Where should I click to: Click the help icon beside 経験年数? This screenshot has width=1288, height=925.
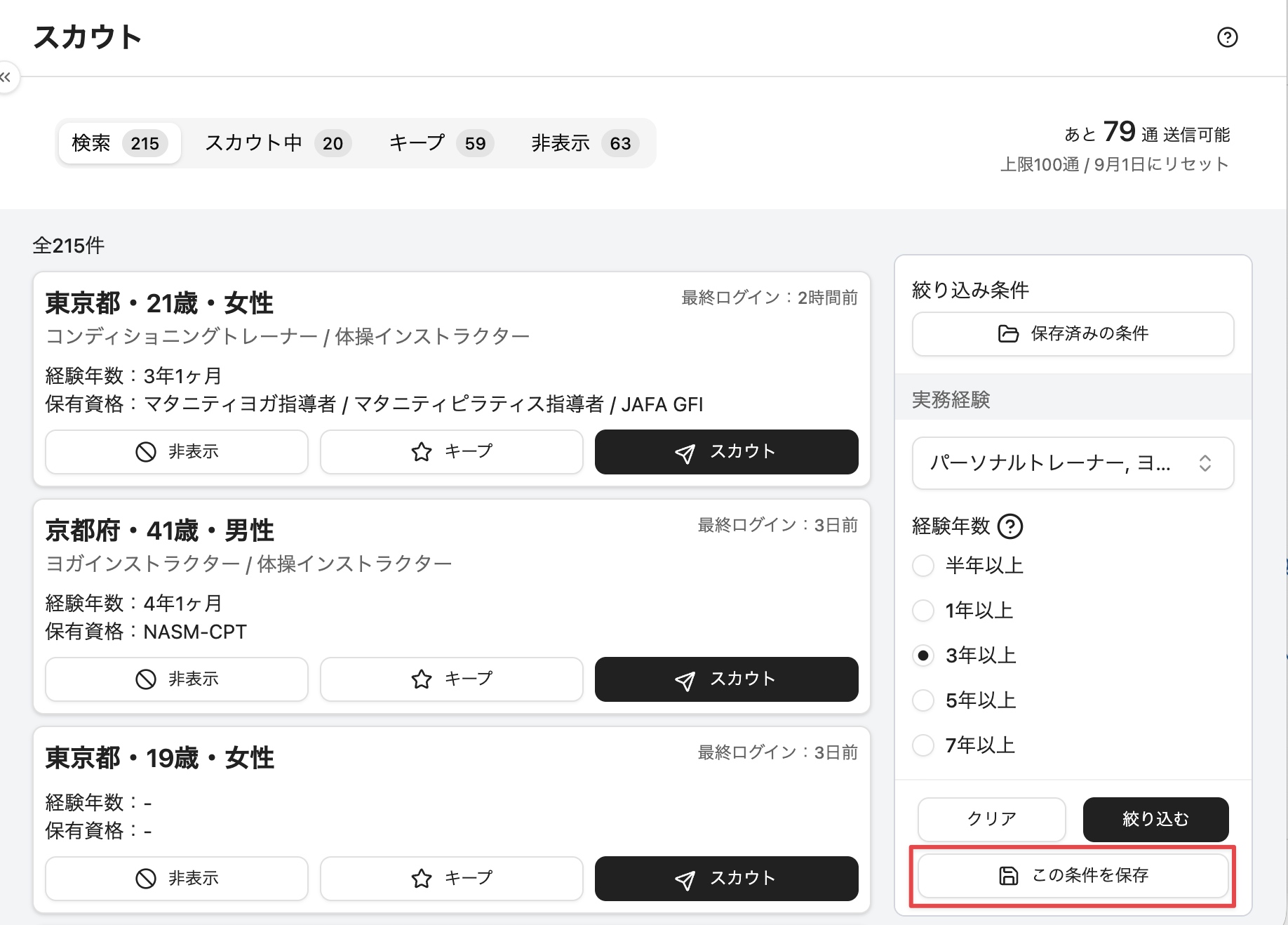click(x=1010, y=526)
